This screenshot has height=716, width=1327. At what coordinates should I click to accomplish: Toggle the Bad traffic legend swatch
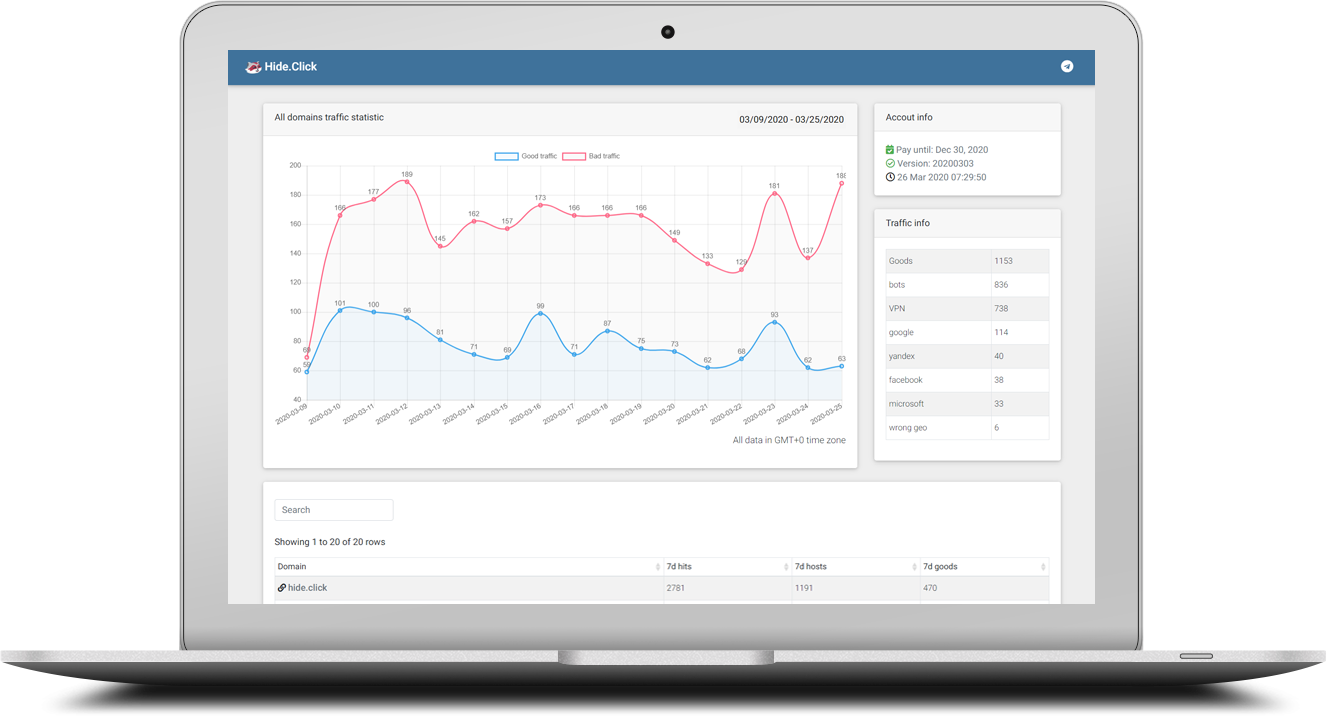pyautogui.click(x=574, y=156)
